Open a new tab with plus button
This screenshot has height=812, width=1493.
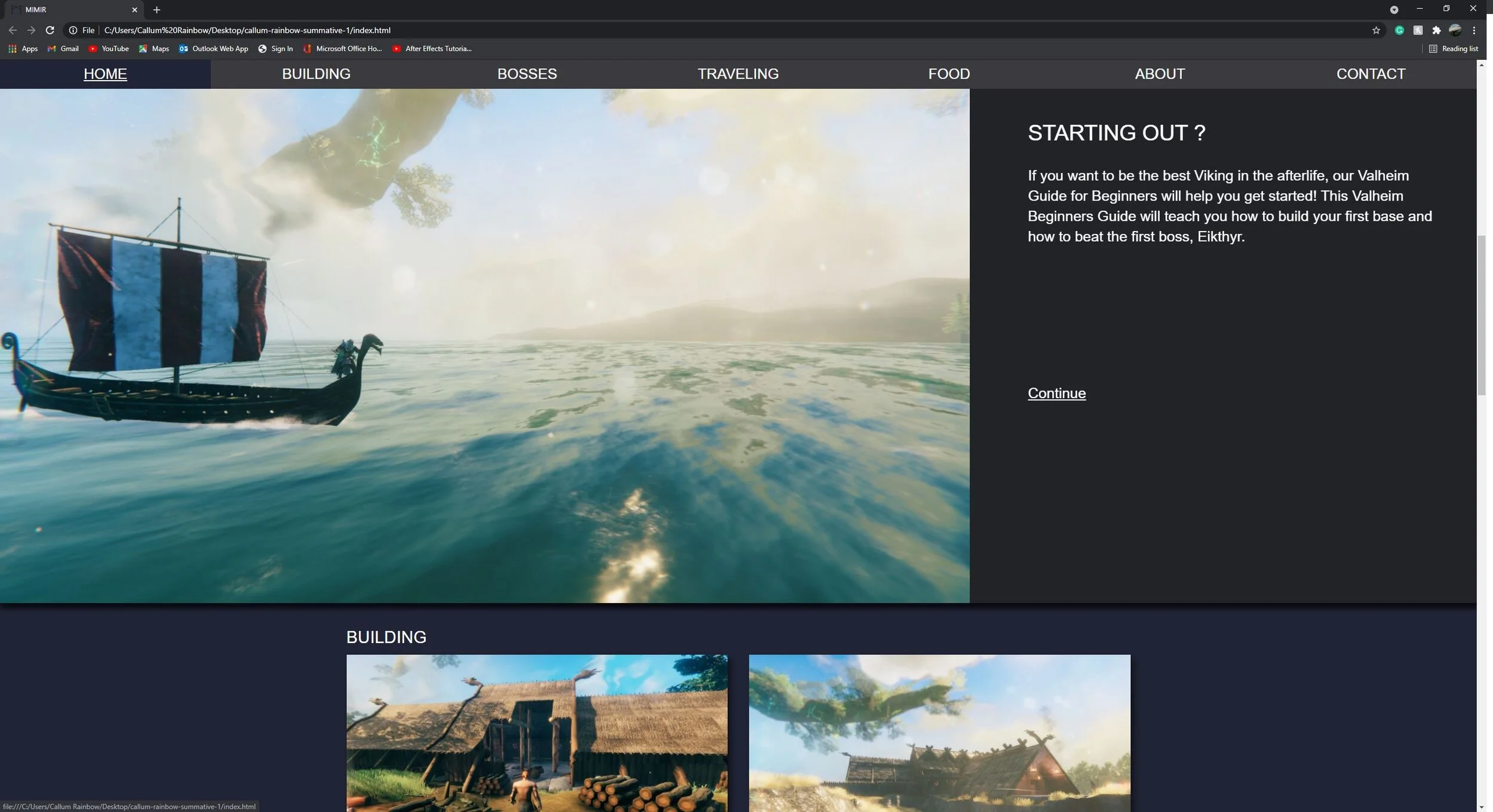[x=156, y=10]
